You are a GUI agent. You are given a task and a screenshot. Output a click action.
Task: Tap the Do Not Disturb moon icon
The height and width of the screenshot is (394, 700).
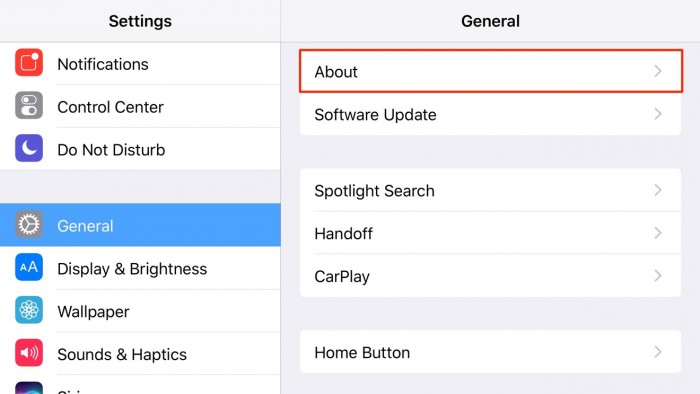(29, 148)
